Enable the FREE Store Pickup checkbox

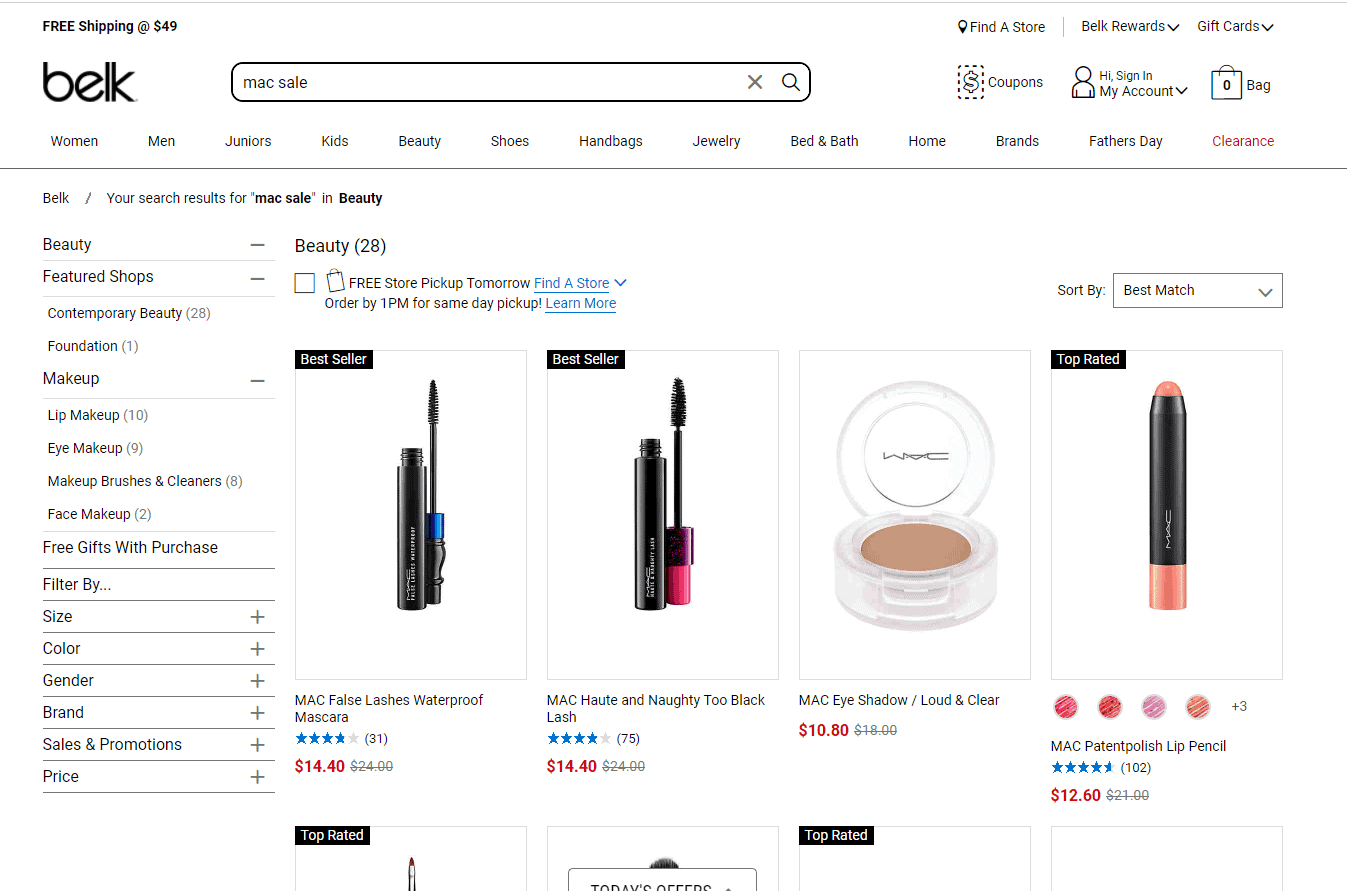coord(305,283)
